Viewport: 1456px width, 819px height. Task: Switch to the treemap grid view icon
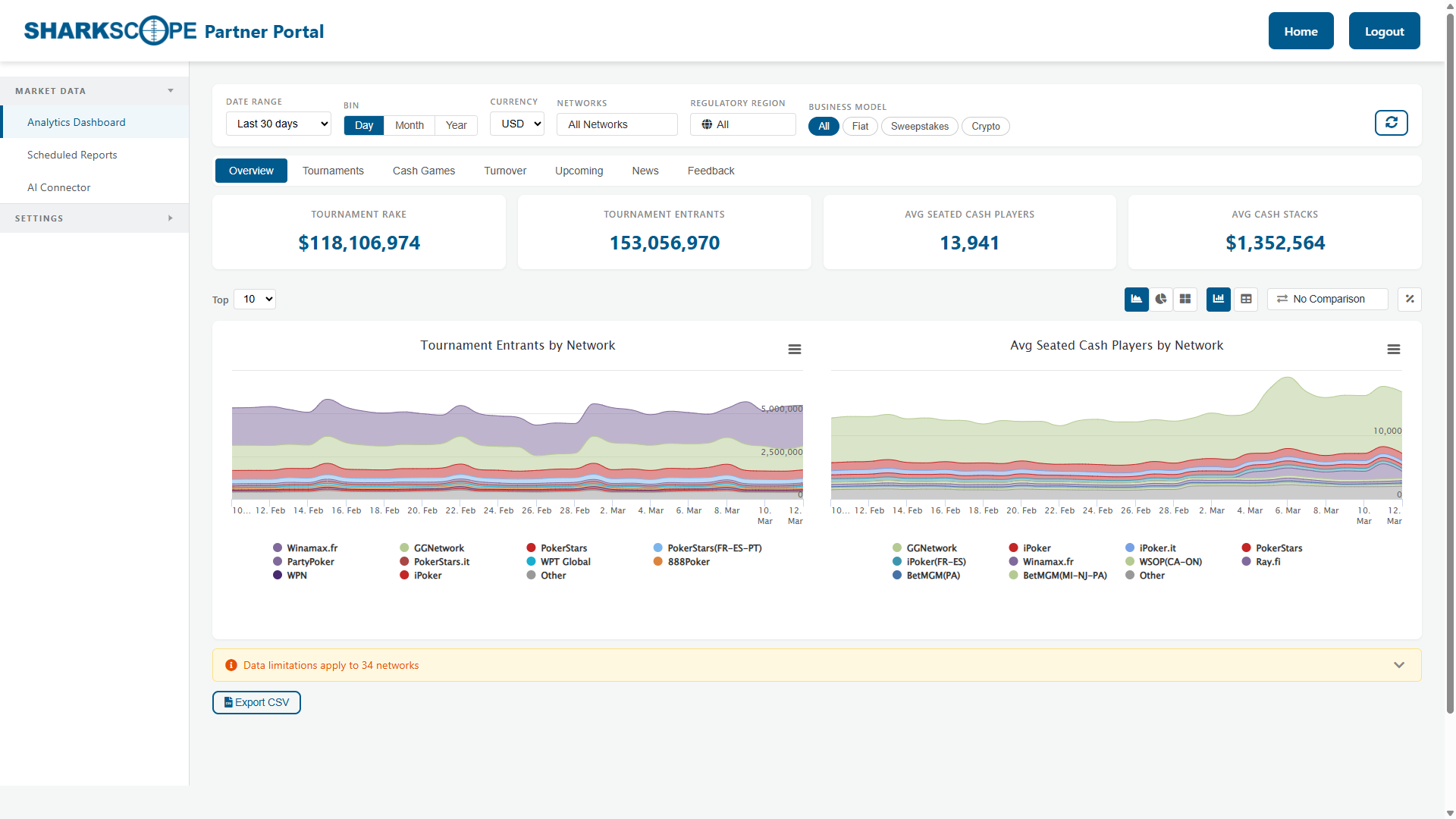[1185, 300]
